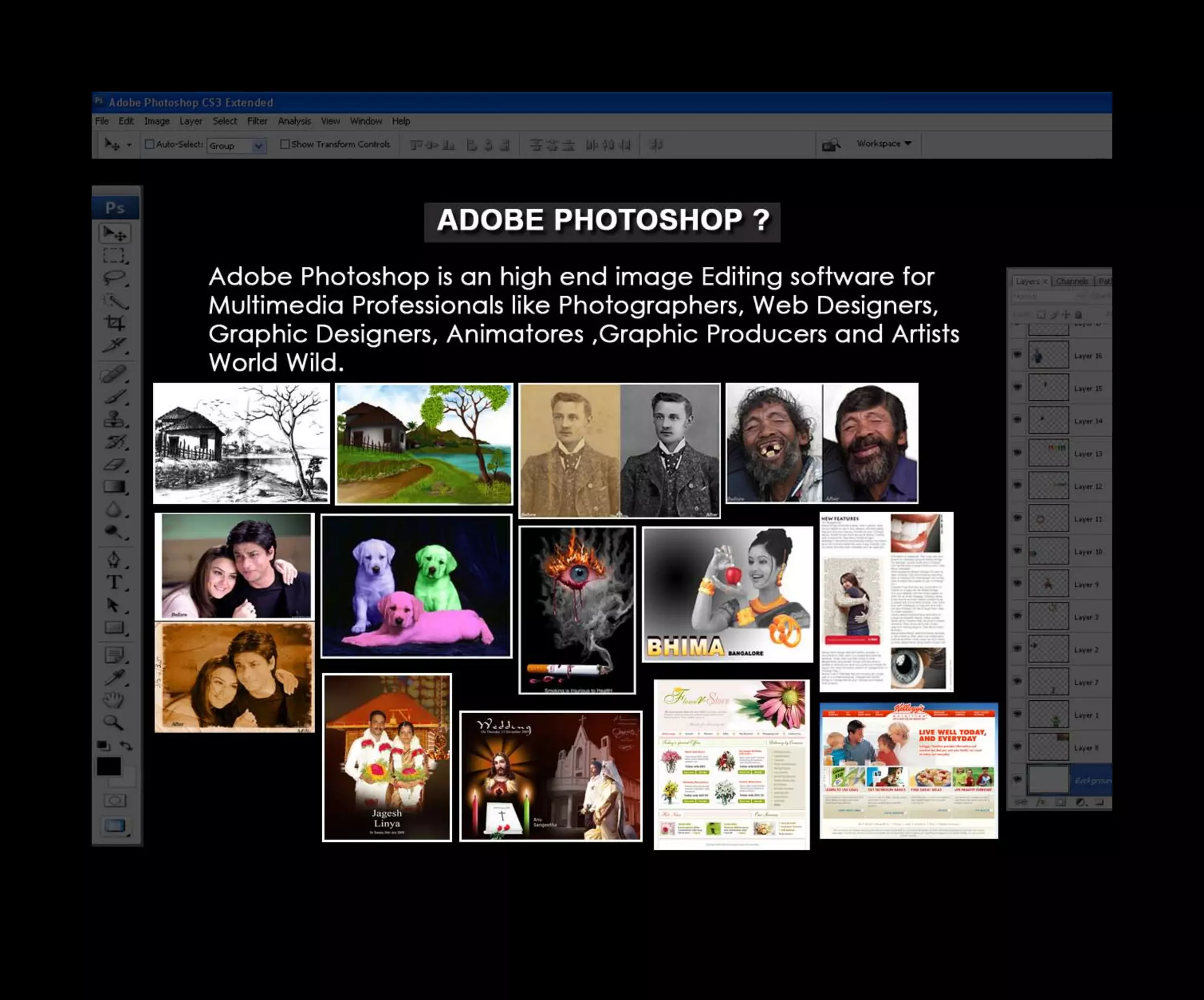The height and width of the screenshot is (1000, 1204).
Task: Toggle visibility of Layer 11
Action: pyautogui.click(x=1017, y=518)
